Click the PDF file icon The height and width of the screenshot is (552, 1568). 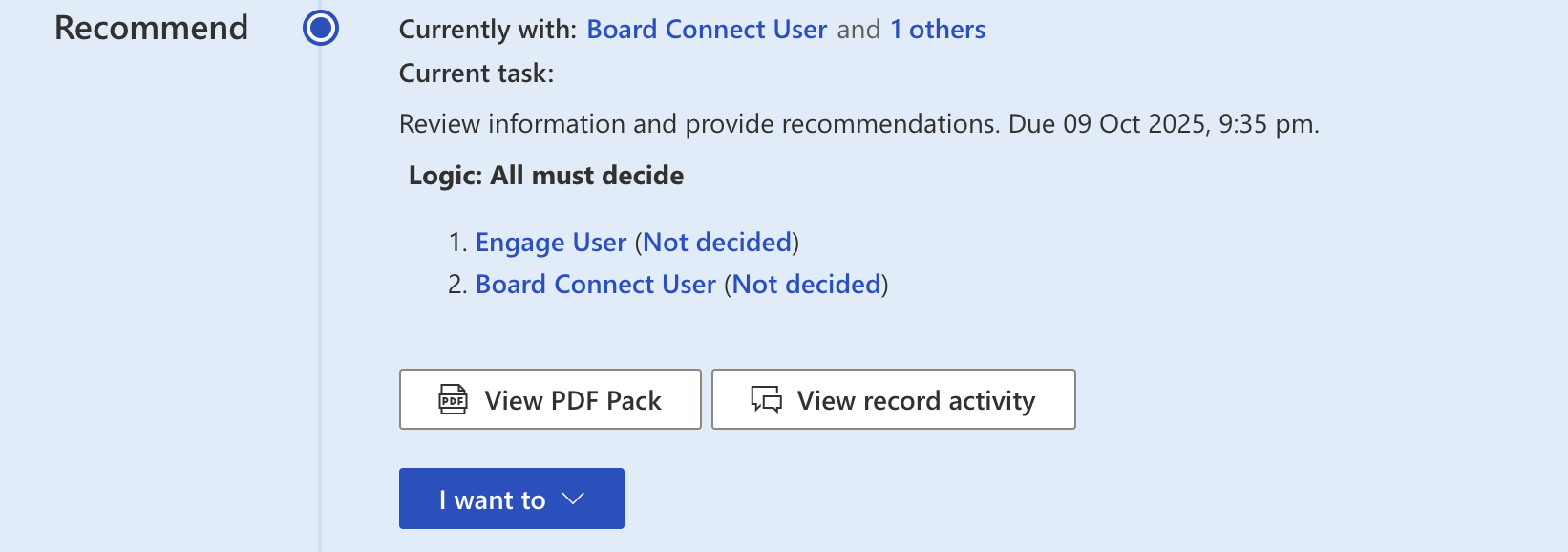coord(453,399)
